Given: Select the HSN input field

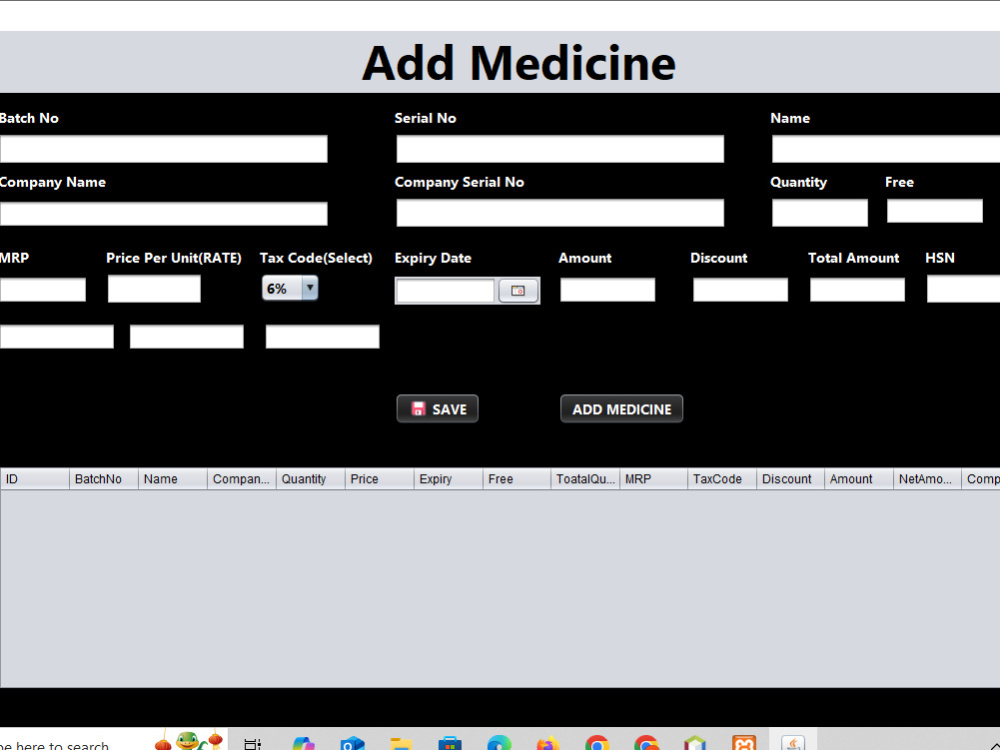Looking at the screenshot, I should (963, 290).
